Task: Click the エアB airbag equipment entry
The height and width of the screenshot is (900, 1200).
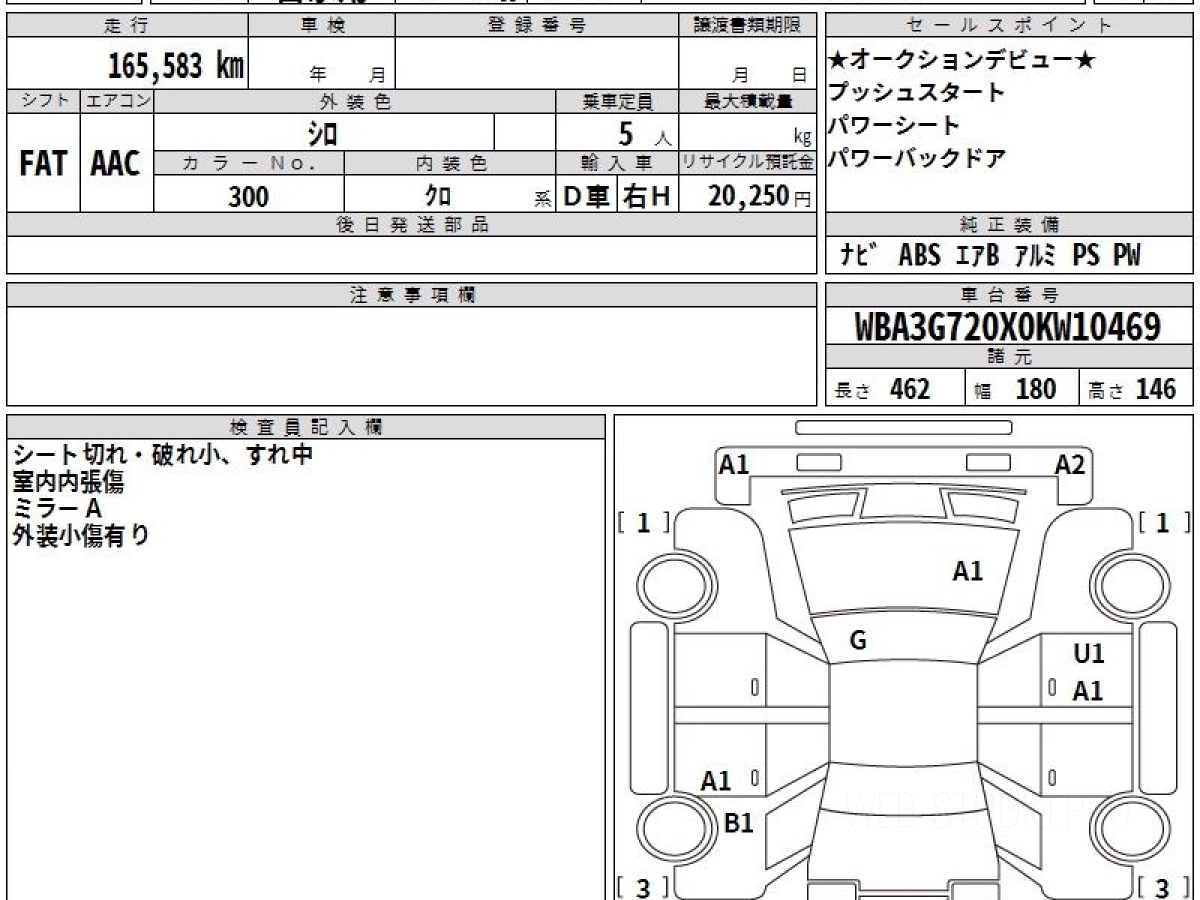Action: 978,256
